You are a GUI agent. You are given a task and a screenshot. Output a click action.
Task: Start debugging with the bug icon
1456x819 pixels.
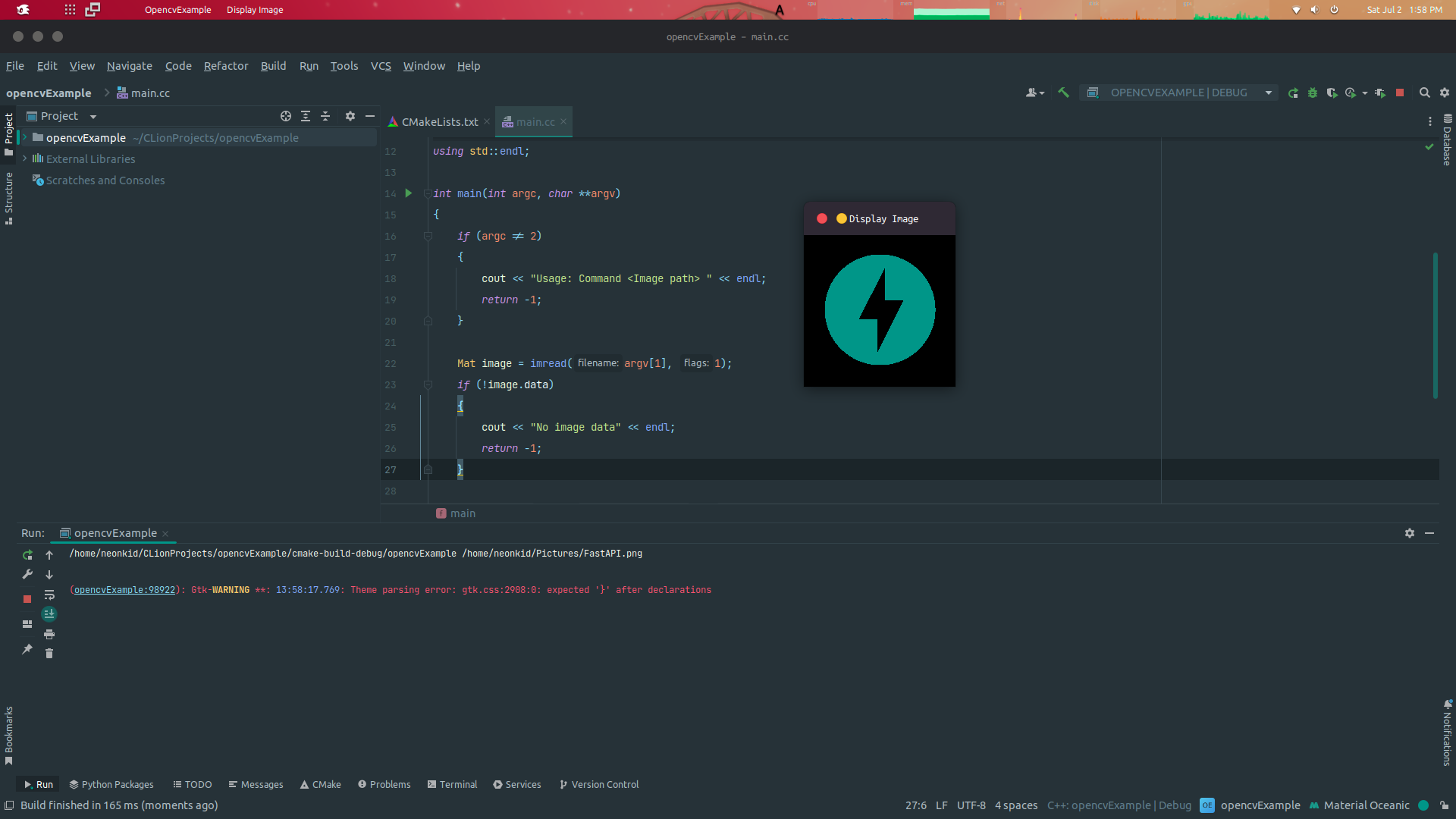click(1313, 93)
